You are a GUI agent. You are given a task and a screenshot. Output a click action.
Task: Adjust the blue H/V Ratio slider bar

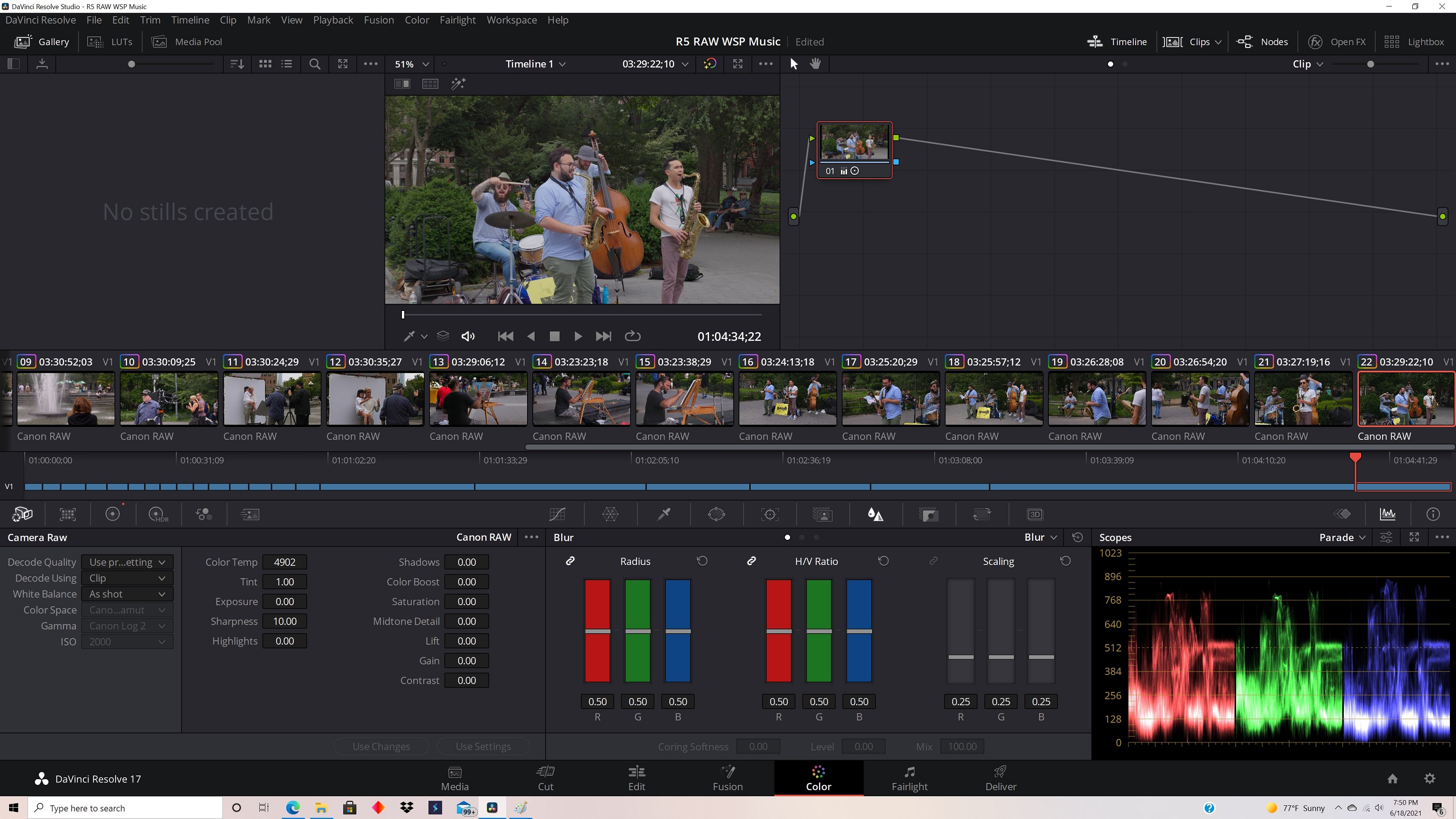click(x=859, y=631)
